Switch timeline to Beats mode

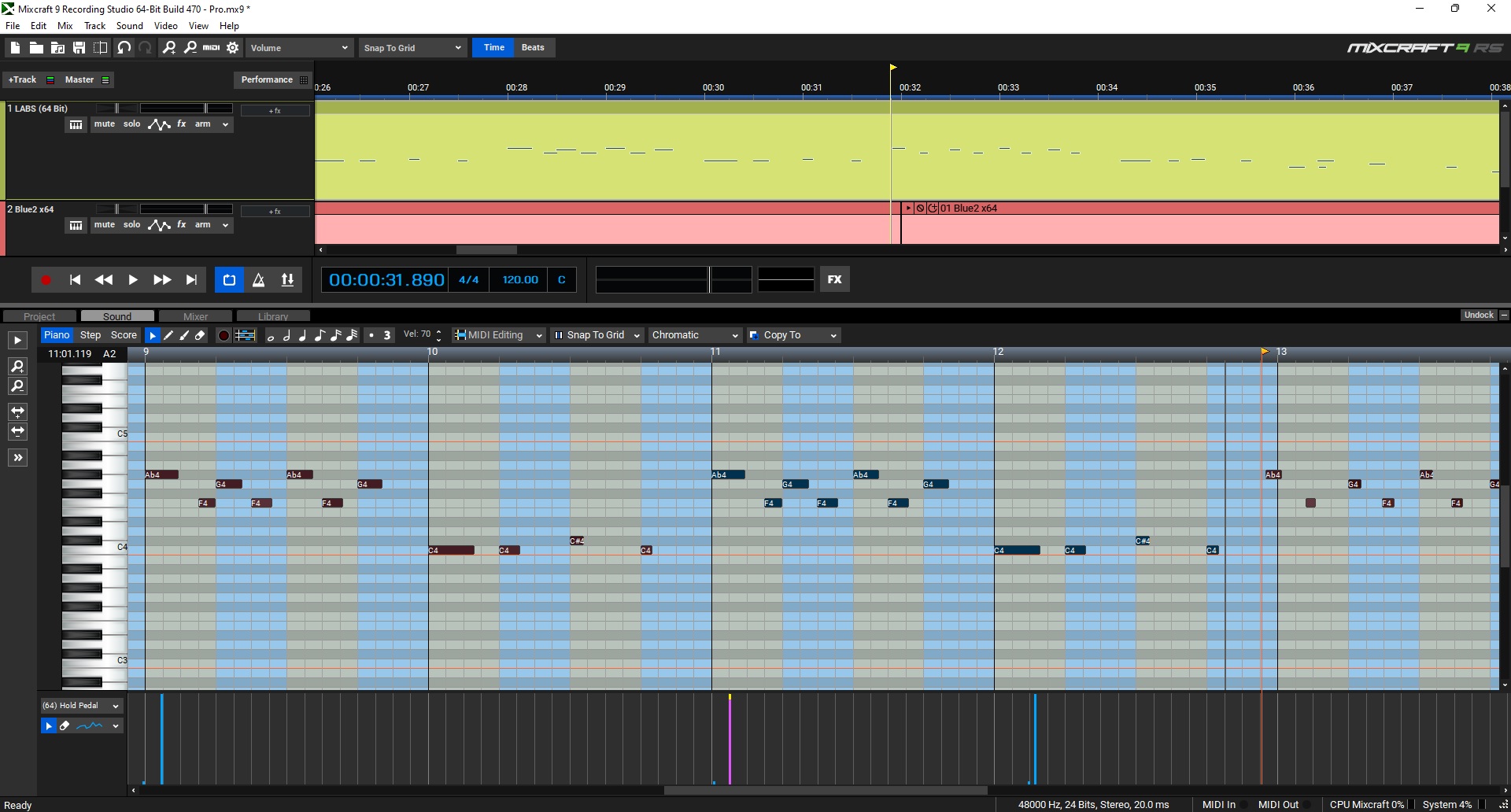pos(533,48)
